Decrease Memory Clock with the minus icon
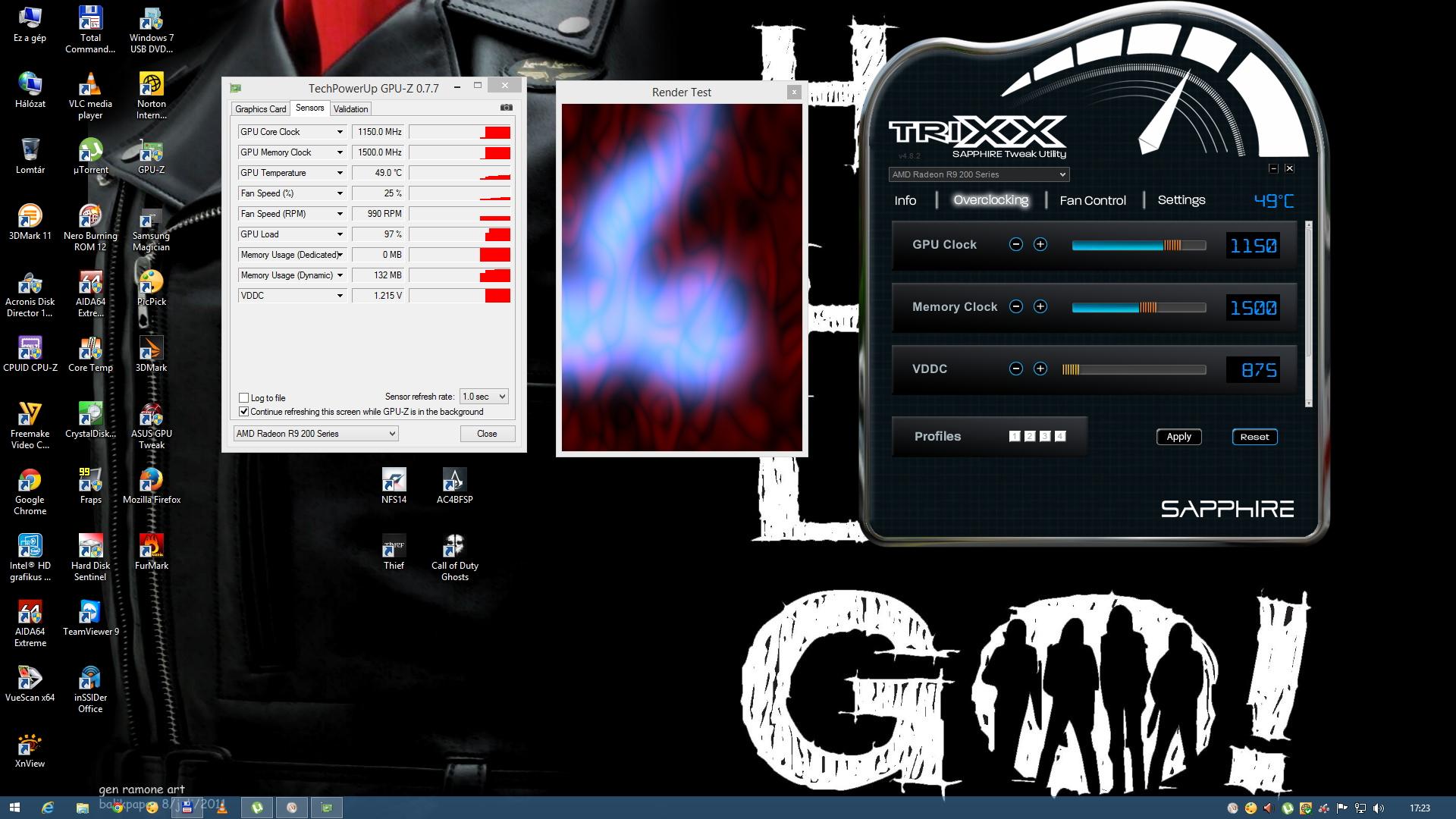1456x819 pixels. tap(1016, 306)
